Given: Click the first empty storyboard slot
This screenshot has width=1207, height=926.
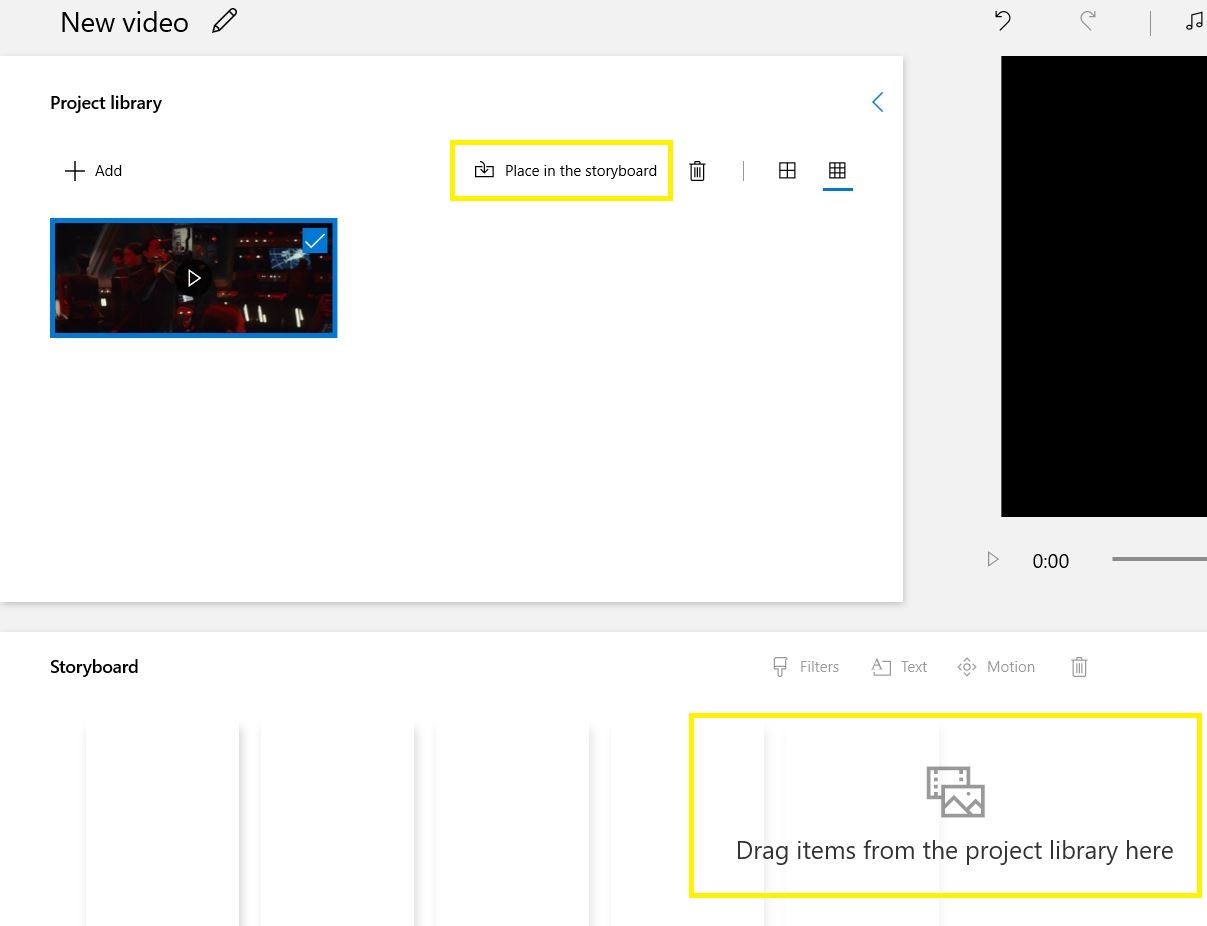Looking at the screenshot, I should point(162,820).
